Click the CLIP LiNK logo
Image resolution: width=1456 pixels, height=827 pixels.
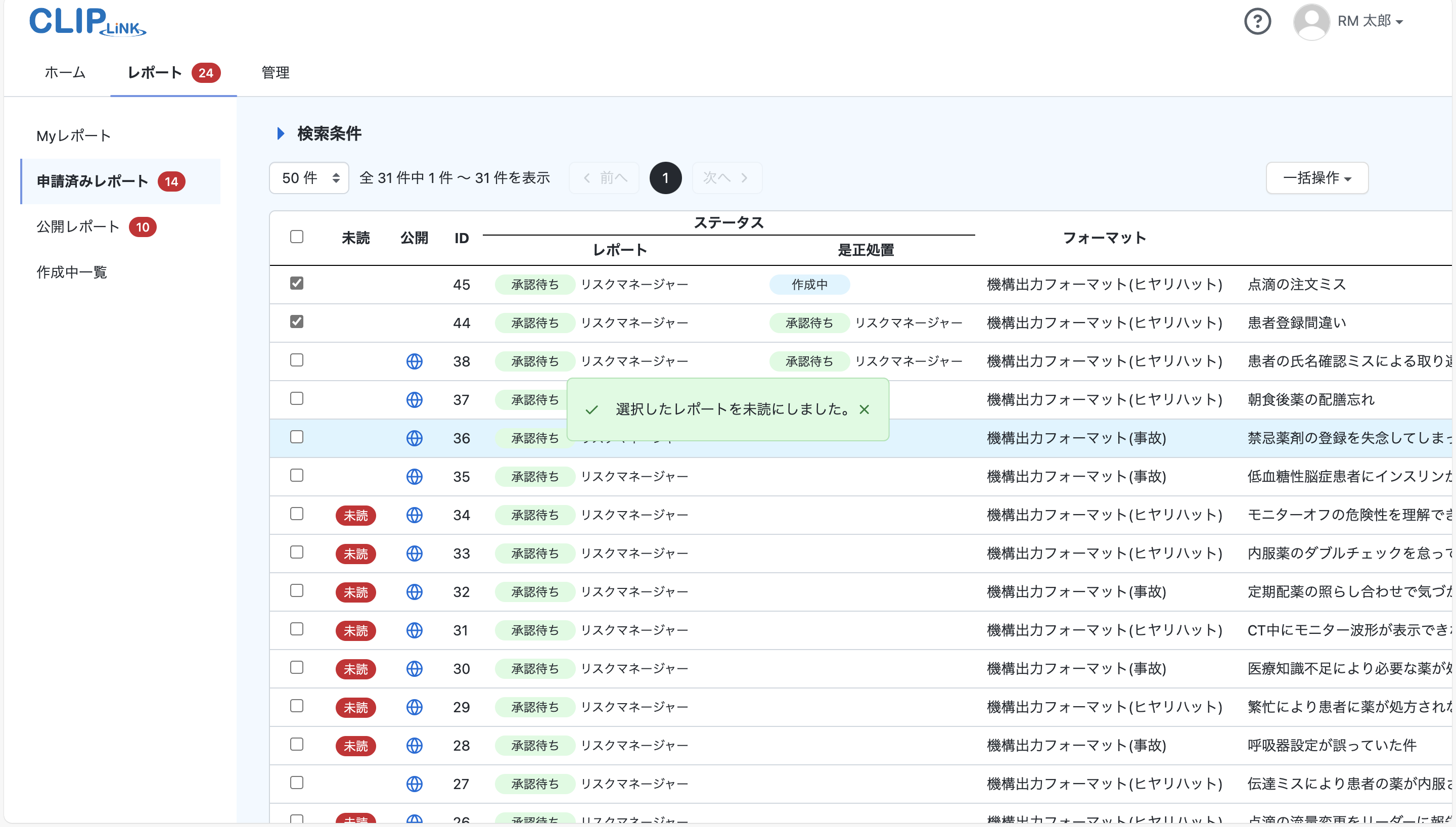pyautogui.click(x=87, y=22)
